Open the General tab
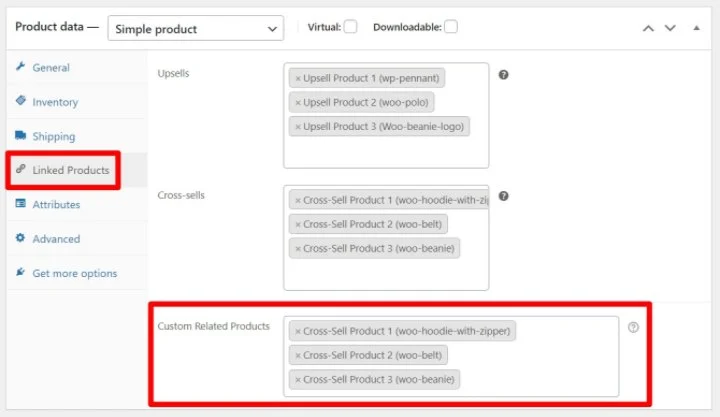Viewport: 720px width, 417px height. click(x=51, y=68)
